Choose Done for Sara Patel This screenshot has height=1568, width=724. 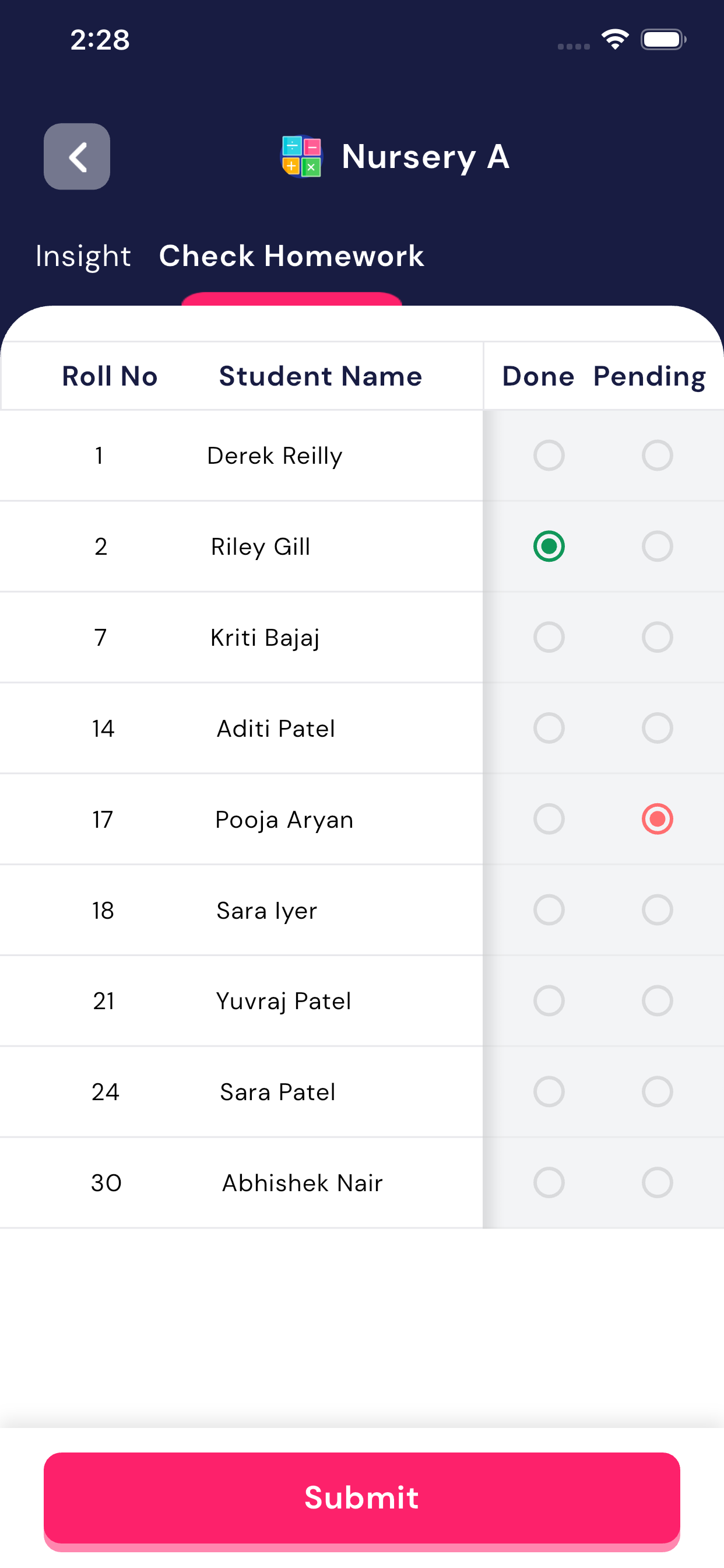(549, 1091)
